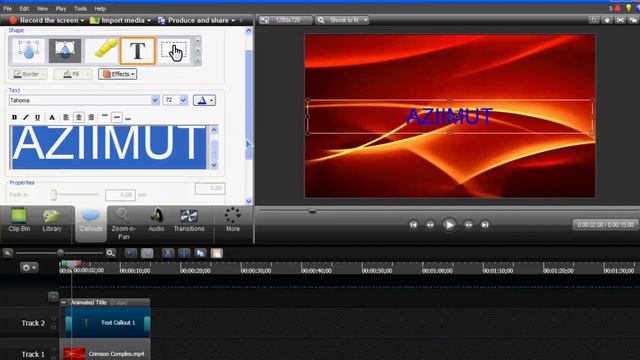
Task: Open the Border dropdown
Action: (28, 74)
